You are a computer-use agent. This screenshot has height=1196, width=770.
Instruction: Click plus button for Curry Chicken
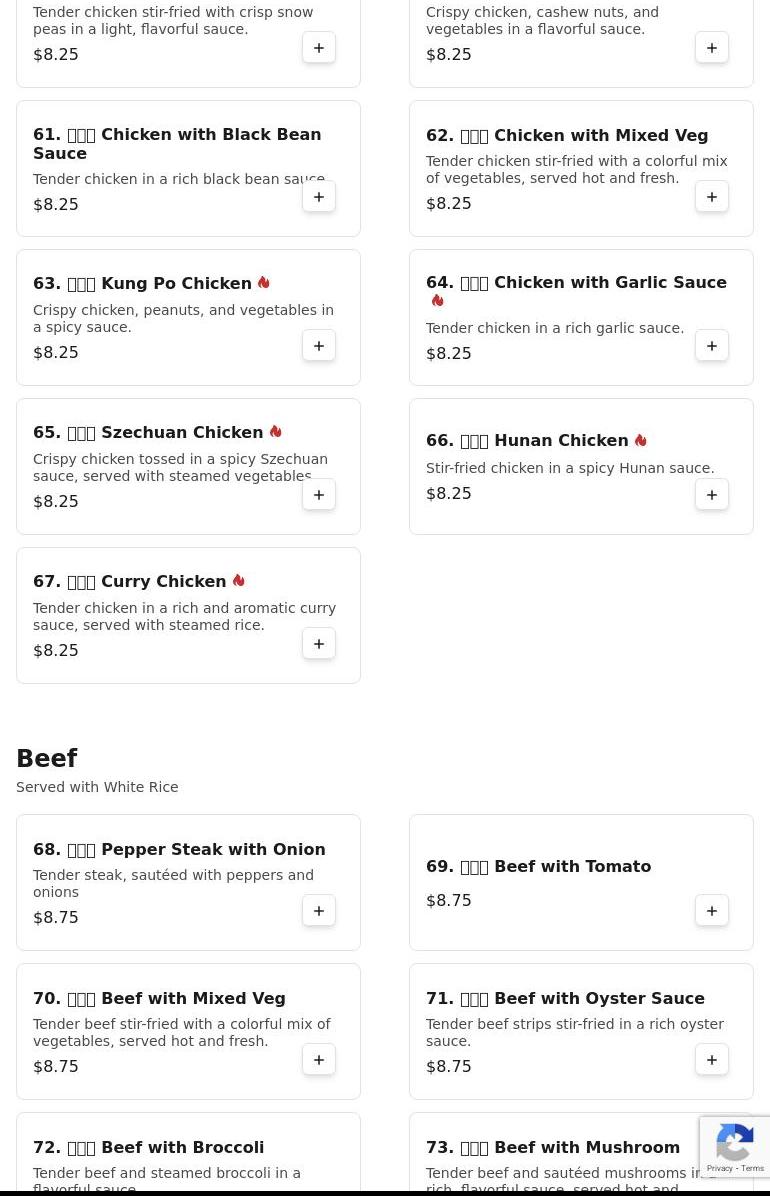pos(319,644)
